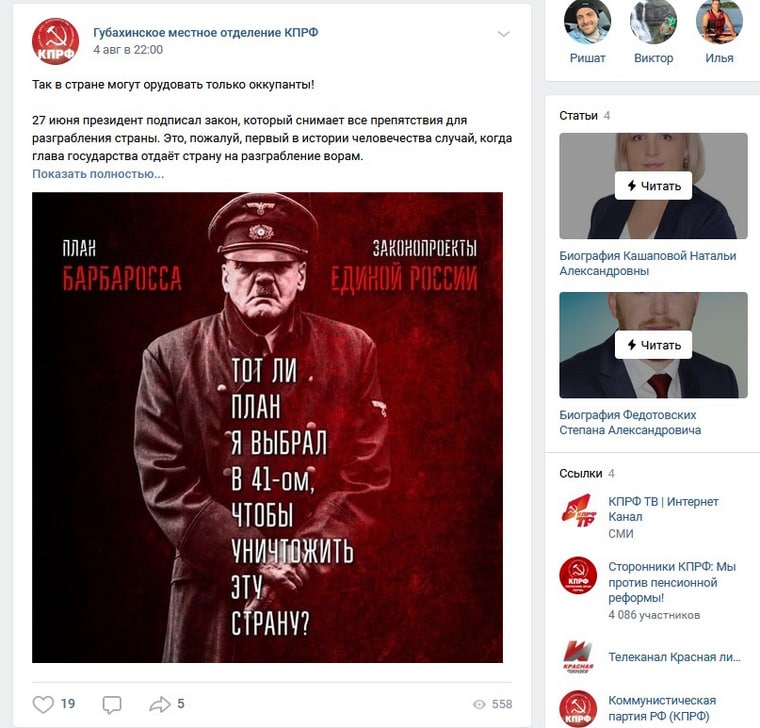Viewport: 760px width, 728px height.
Task: Like the post with the heart icon
Action: pos(43,704)
